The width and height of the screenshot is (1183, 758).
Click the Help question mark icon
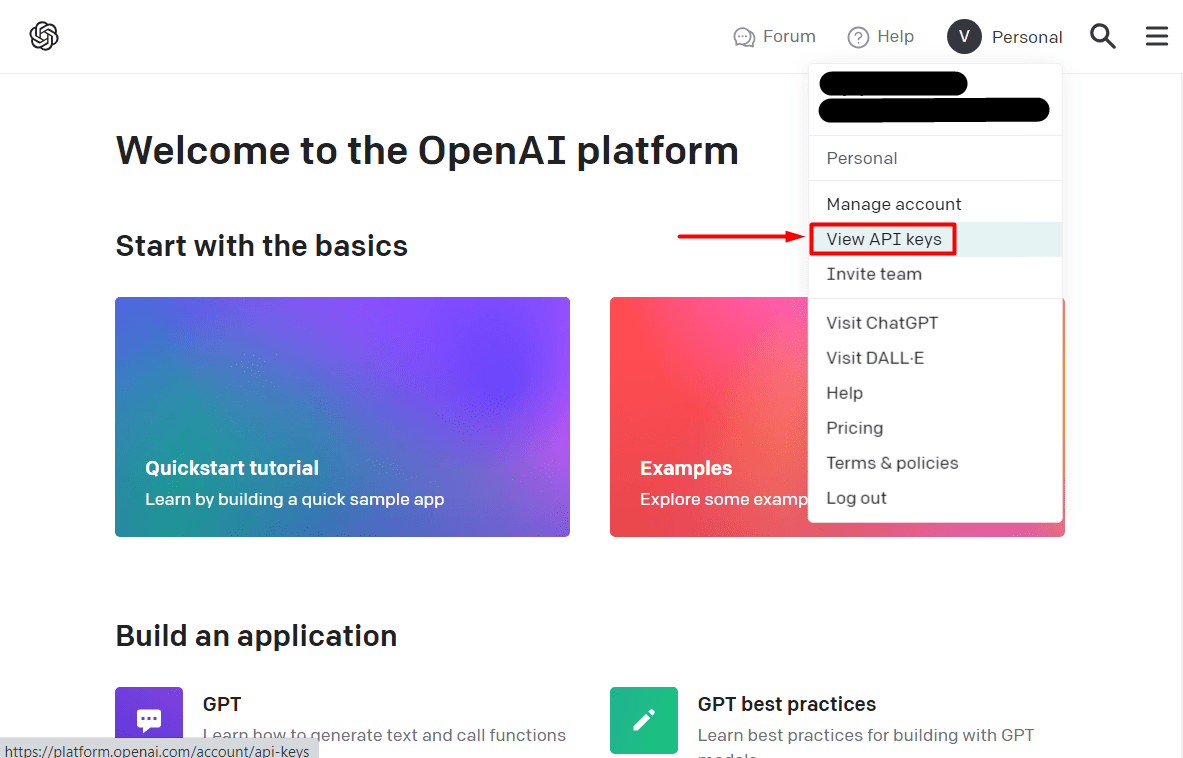pos(859,36)
